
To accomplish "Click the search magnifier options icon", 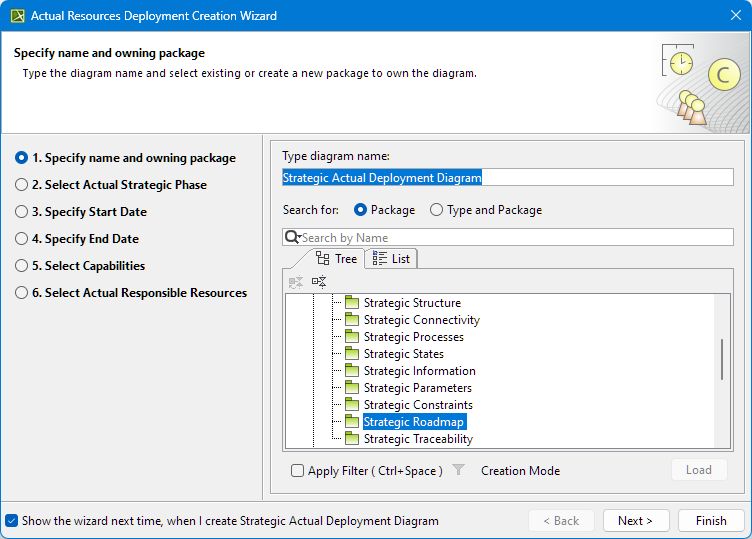I will [293, 237].
